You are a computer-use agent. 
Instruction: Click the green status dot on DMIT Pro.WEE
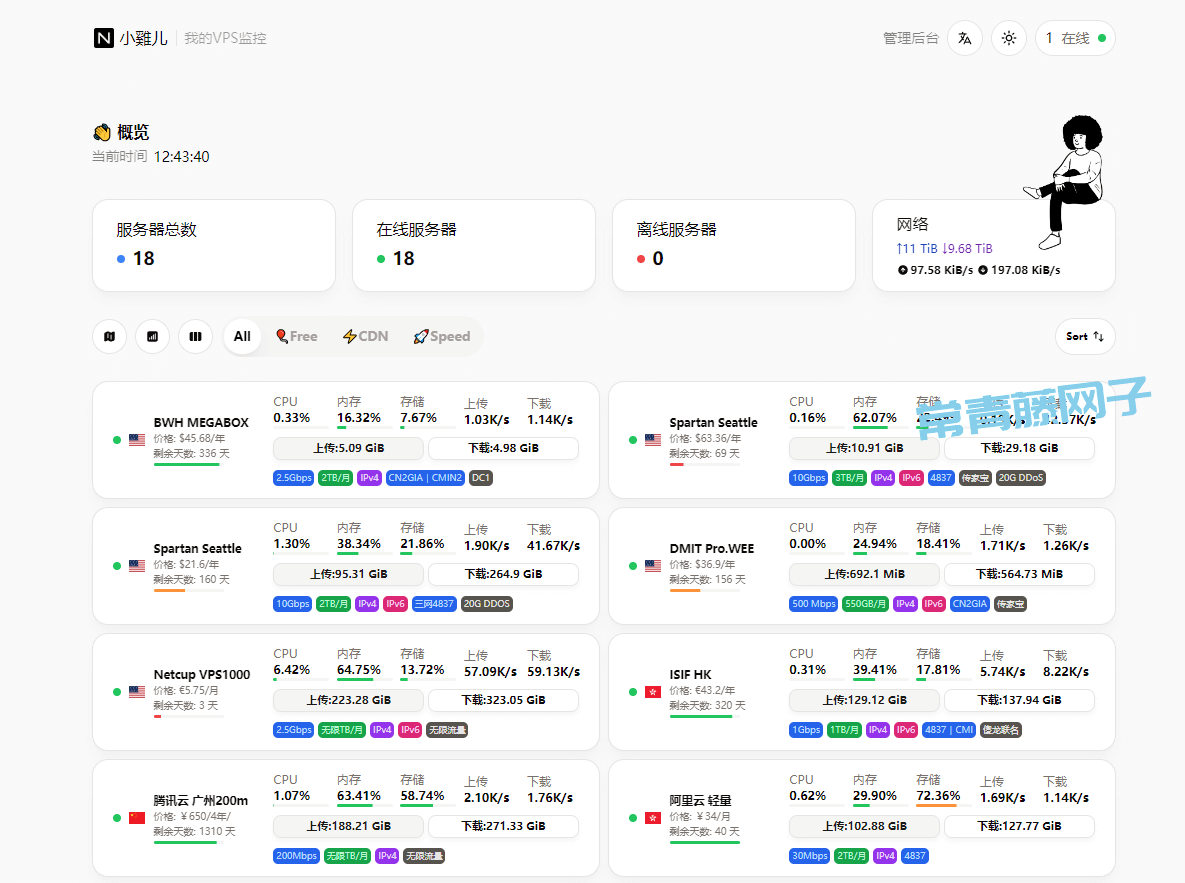tap(633, 565)
